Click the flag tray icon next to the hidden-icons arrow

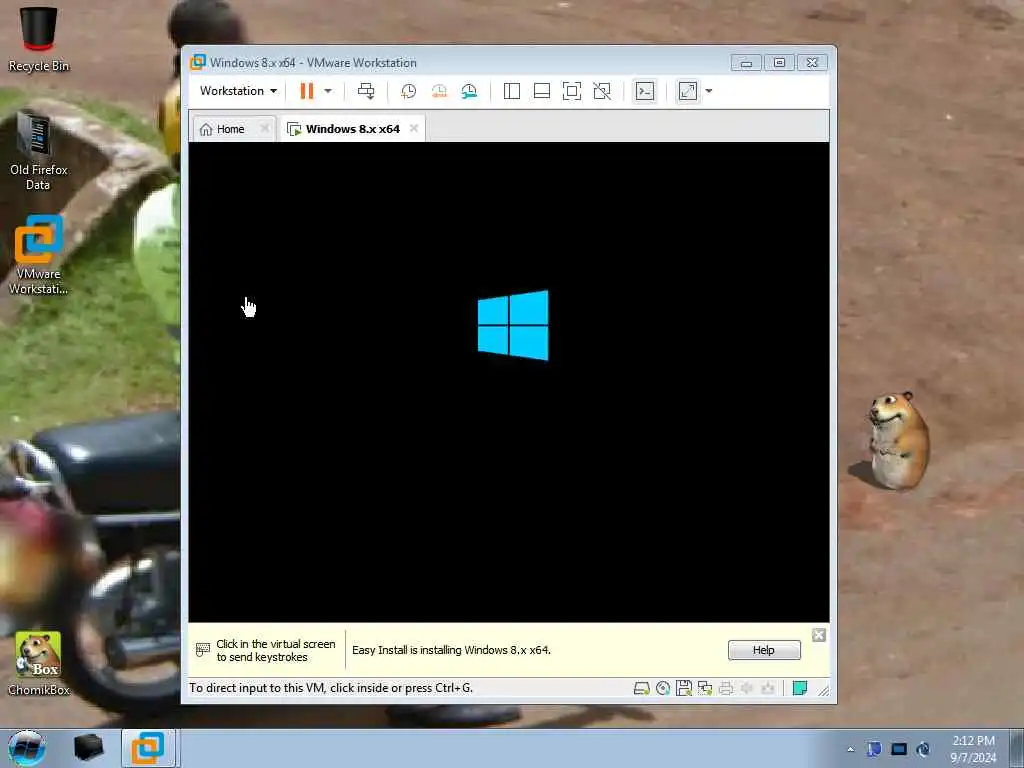[x=874, y=749]
